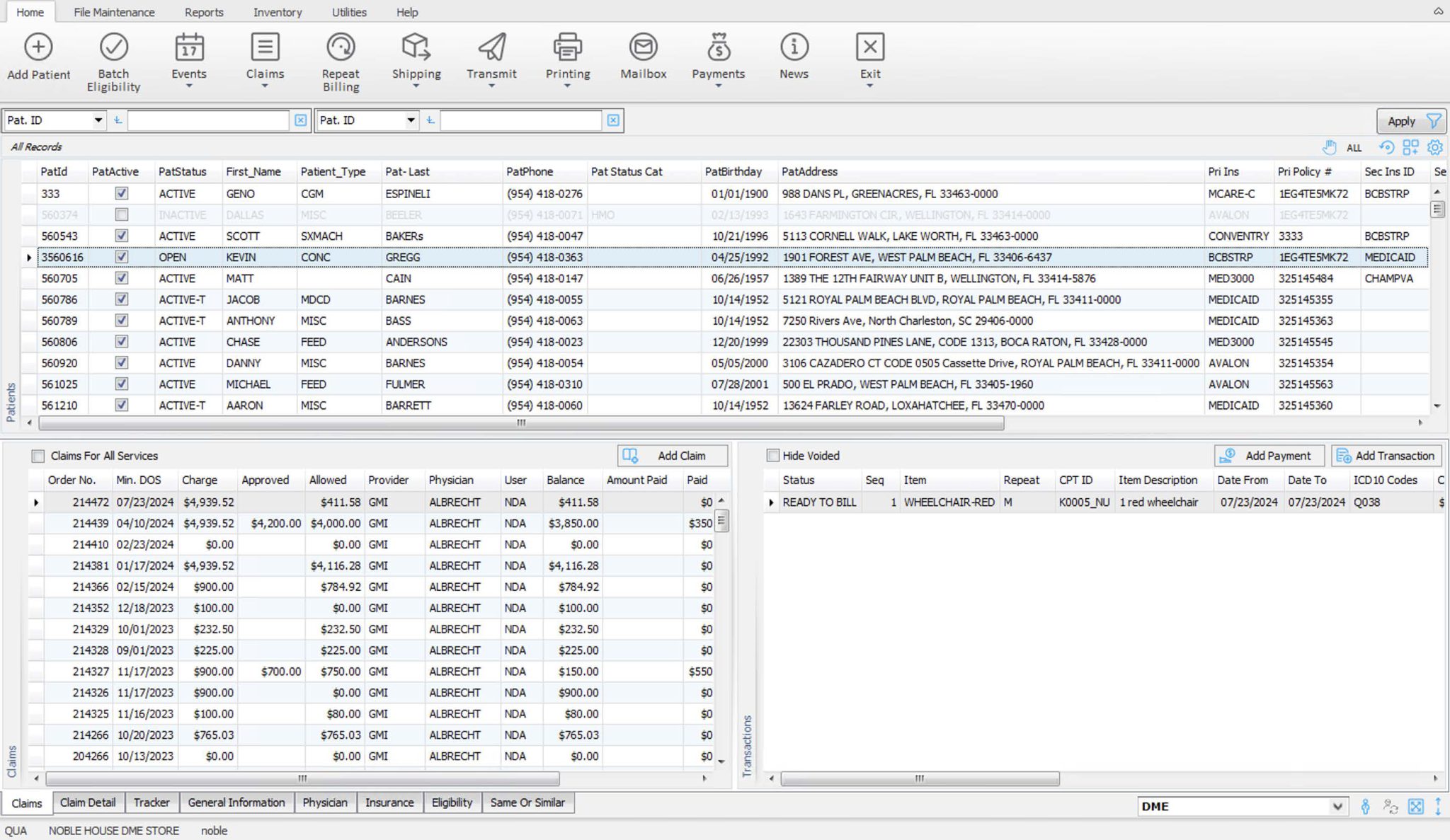Viewport: 1450px width, 840px height.
Task: Expand the Claims ribbon dropdown arrow
Action: 266,86
